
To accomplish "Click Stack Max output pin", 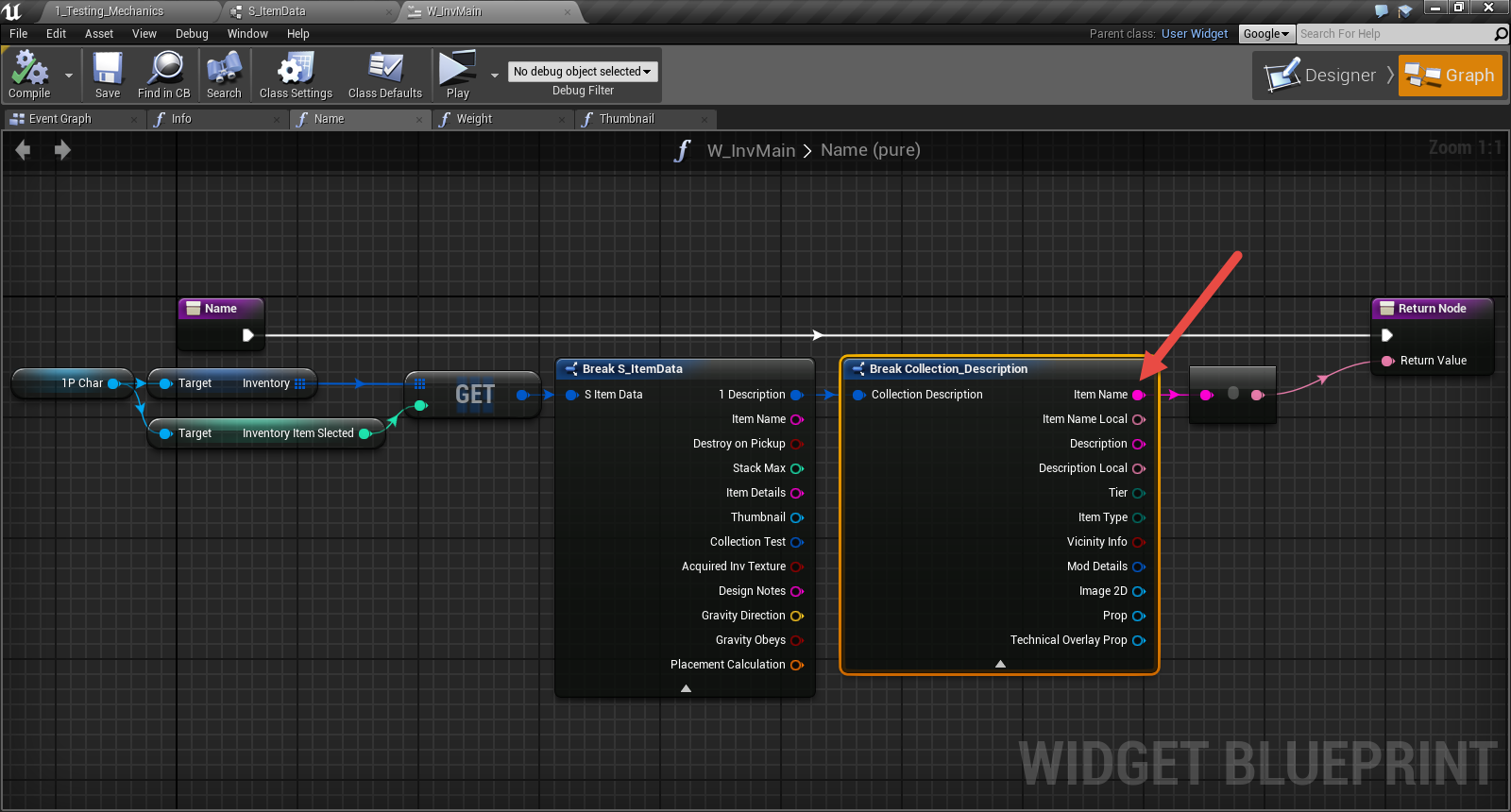I will (x=797, y=468).
